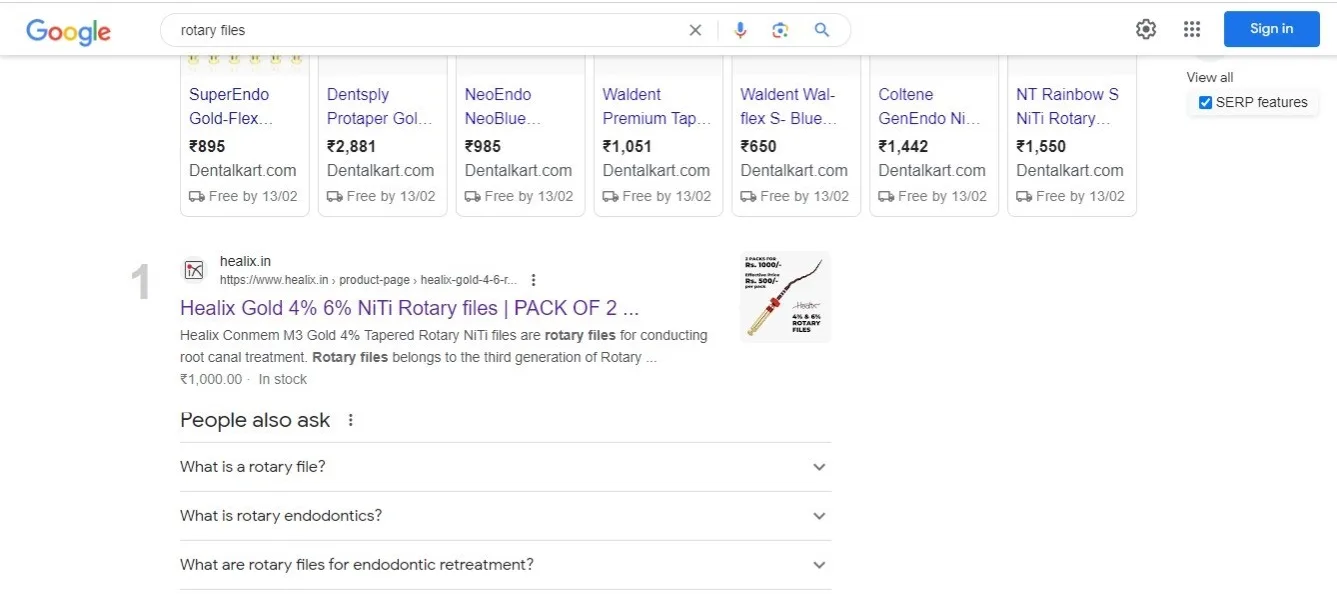Click the View all link
The image size is (1337, 594).
[1210, 77]
